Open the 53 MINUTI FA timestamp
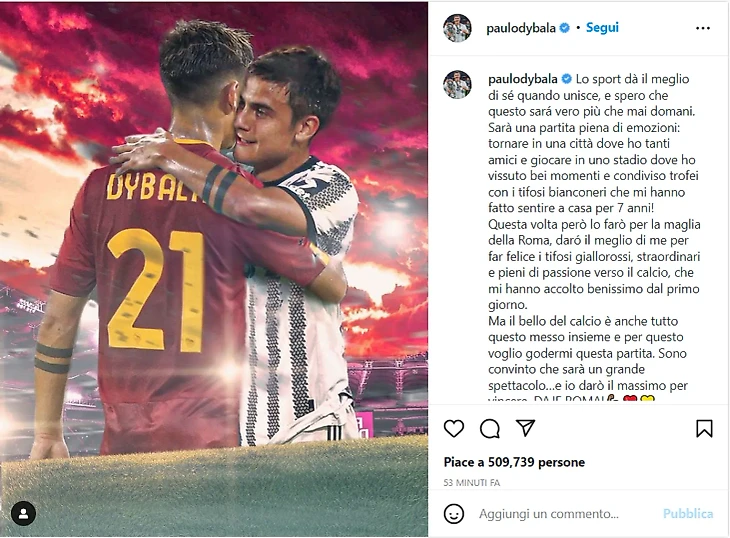 tap(472, 483)
